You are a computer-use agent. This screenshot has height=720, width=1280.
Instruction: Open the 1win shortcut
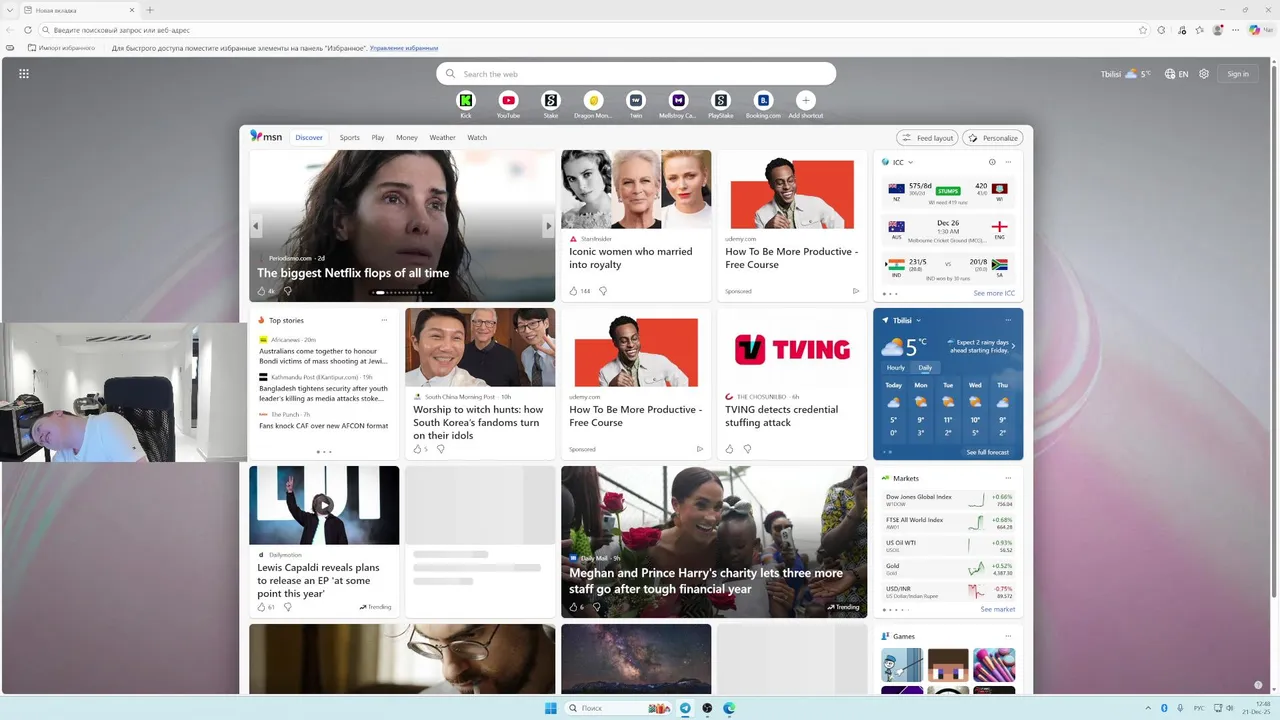636,100
